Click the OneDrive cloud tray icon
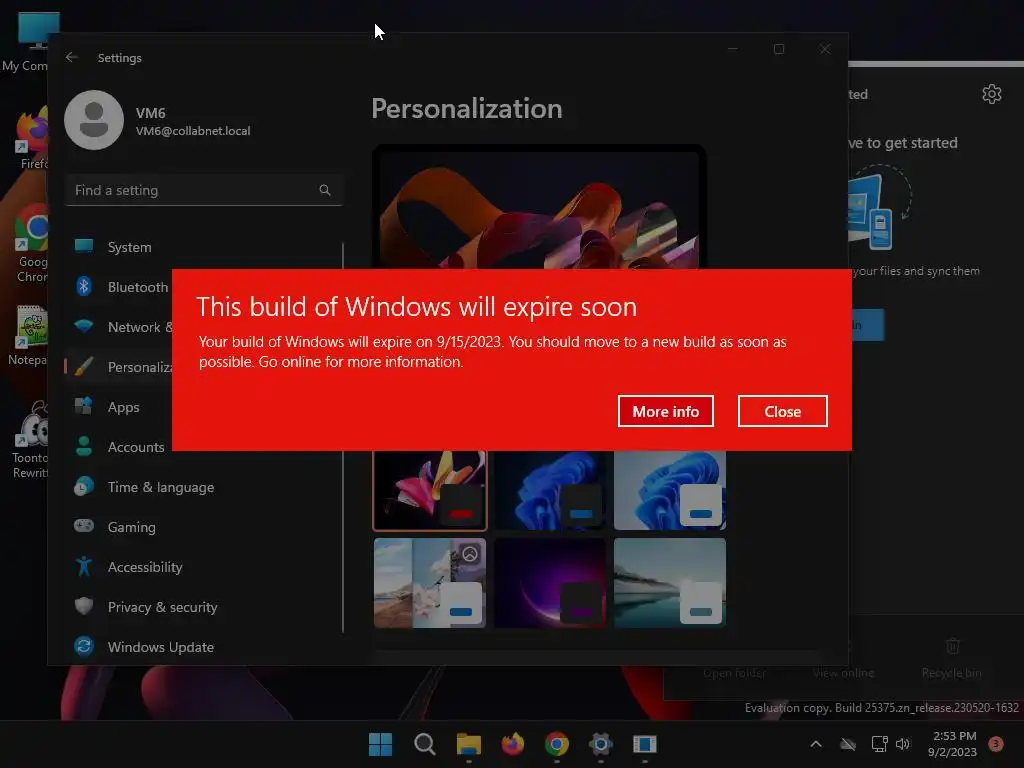Image resolution: width=1024 pixels, height=768 pixels. tap(848, 744)
